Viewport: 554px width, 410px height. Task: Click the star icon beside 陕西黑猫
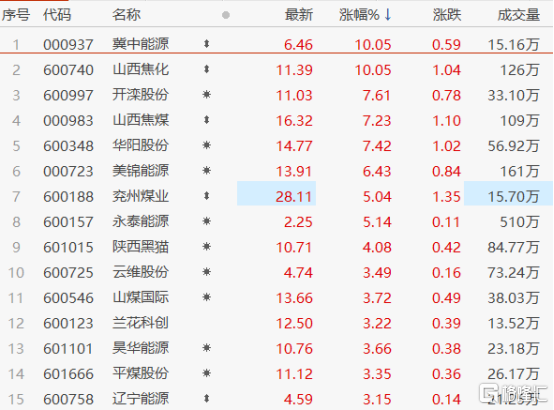coord(207,247)
